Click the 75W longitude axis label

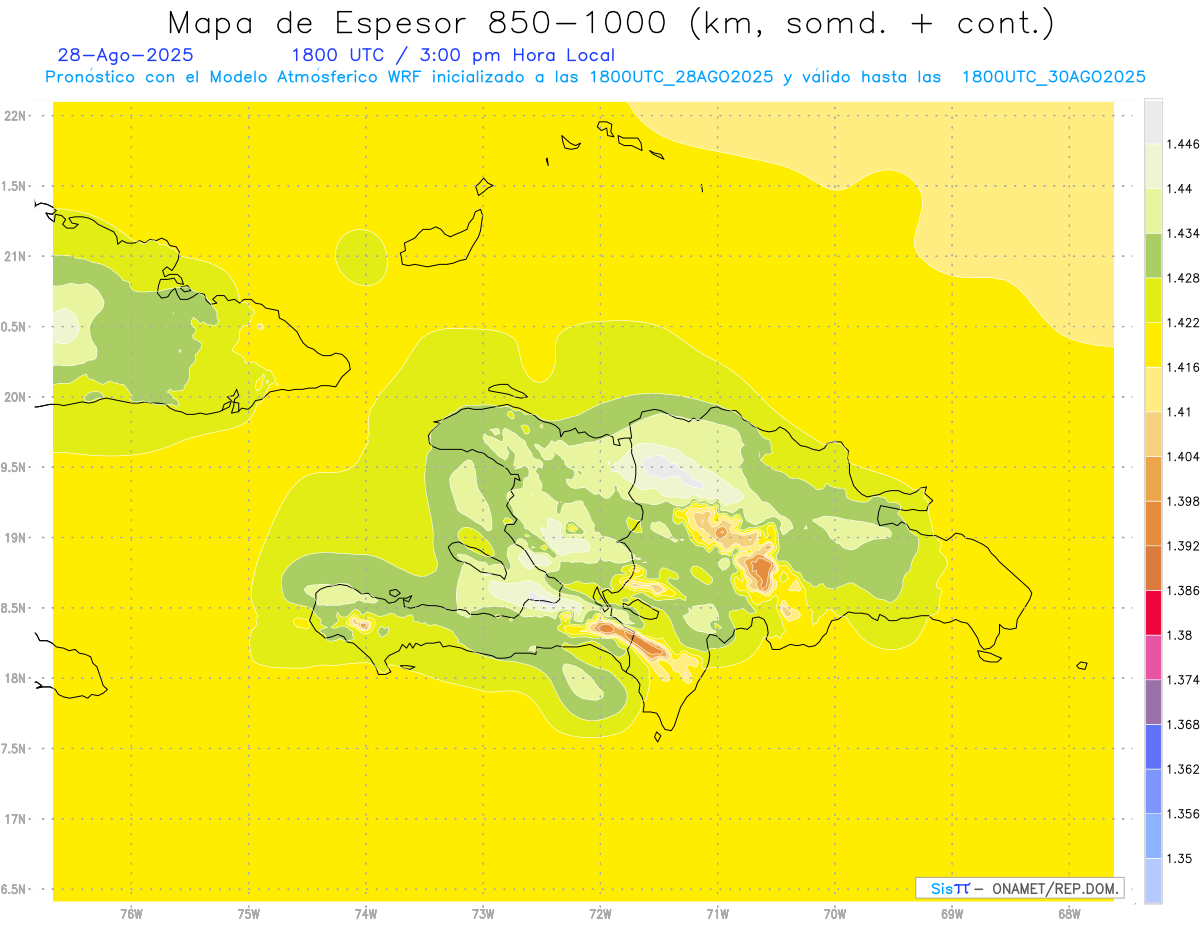click(249, 914)
